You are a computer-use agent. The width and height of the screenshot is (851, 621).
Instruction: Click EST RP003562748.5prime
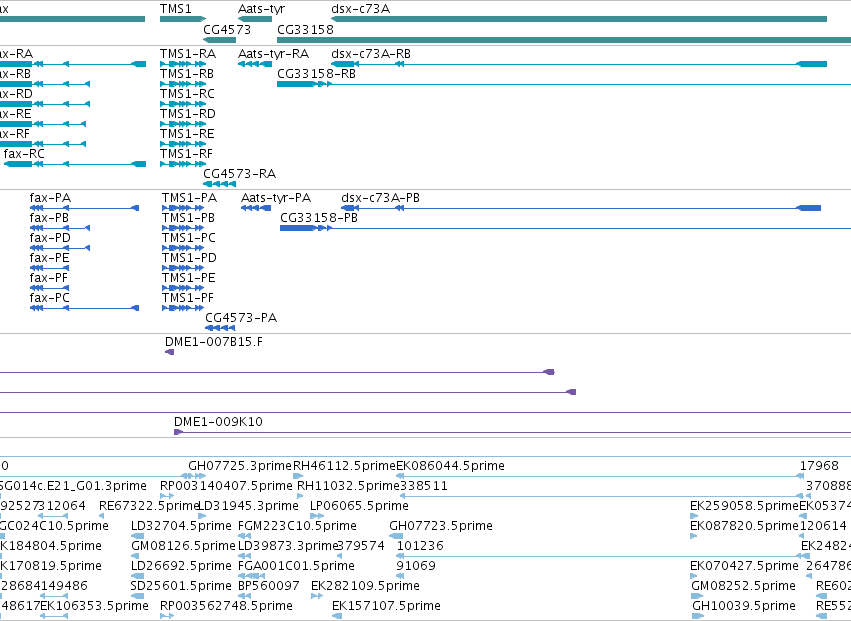[226, 606]
